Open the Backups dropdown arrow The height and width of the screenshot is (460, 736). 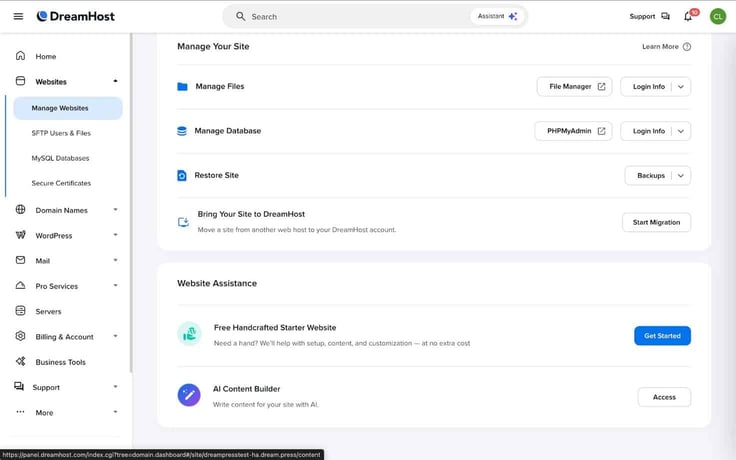pyautogui.click(x=681, y=176)
